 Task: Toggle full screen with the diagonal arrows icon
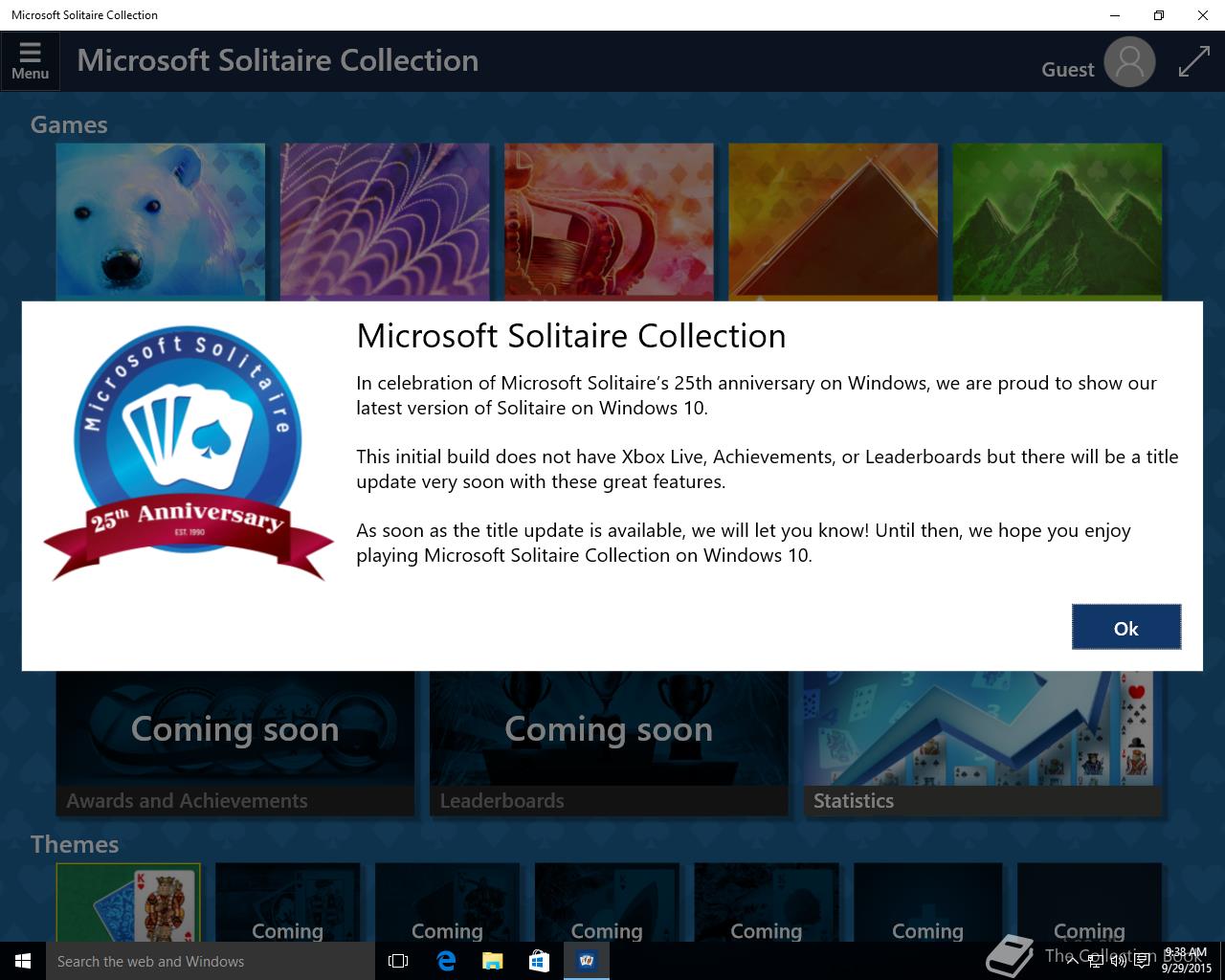click(x=1194, y=61)
